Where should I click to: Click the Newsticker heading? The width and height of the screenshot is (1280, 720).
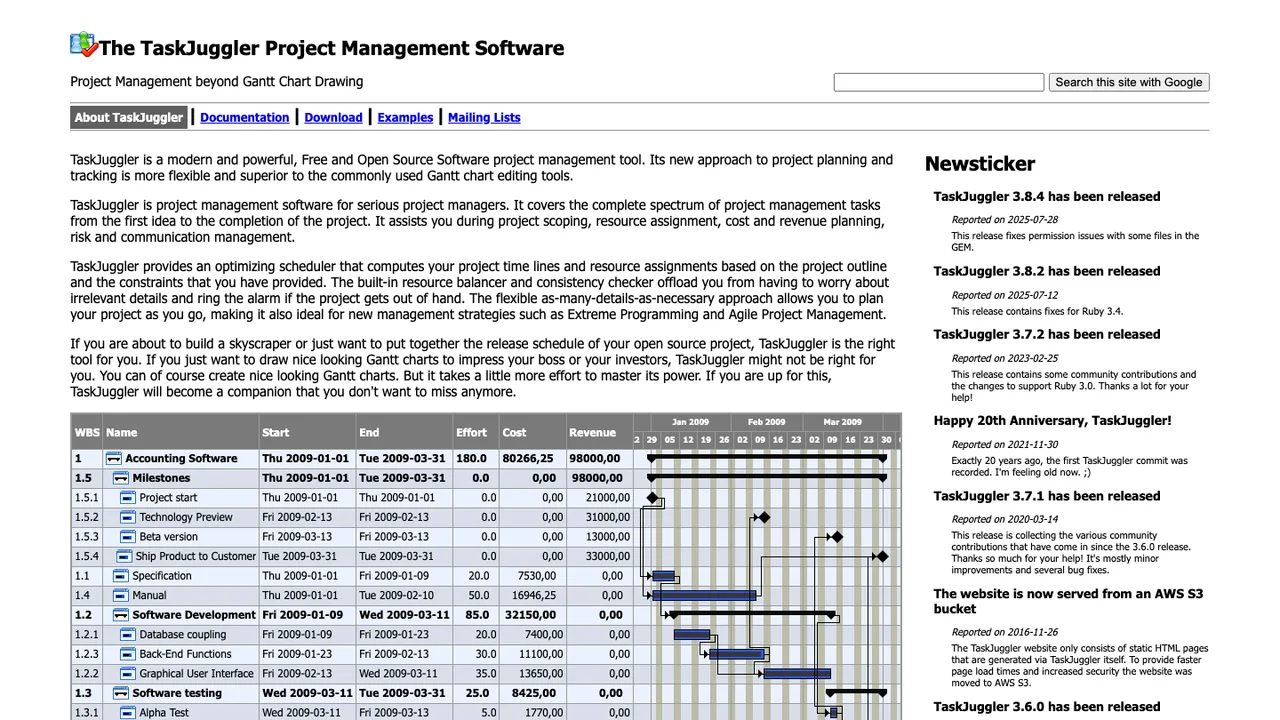click(x=980, y=164)
